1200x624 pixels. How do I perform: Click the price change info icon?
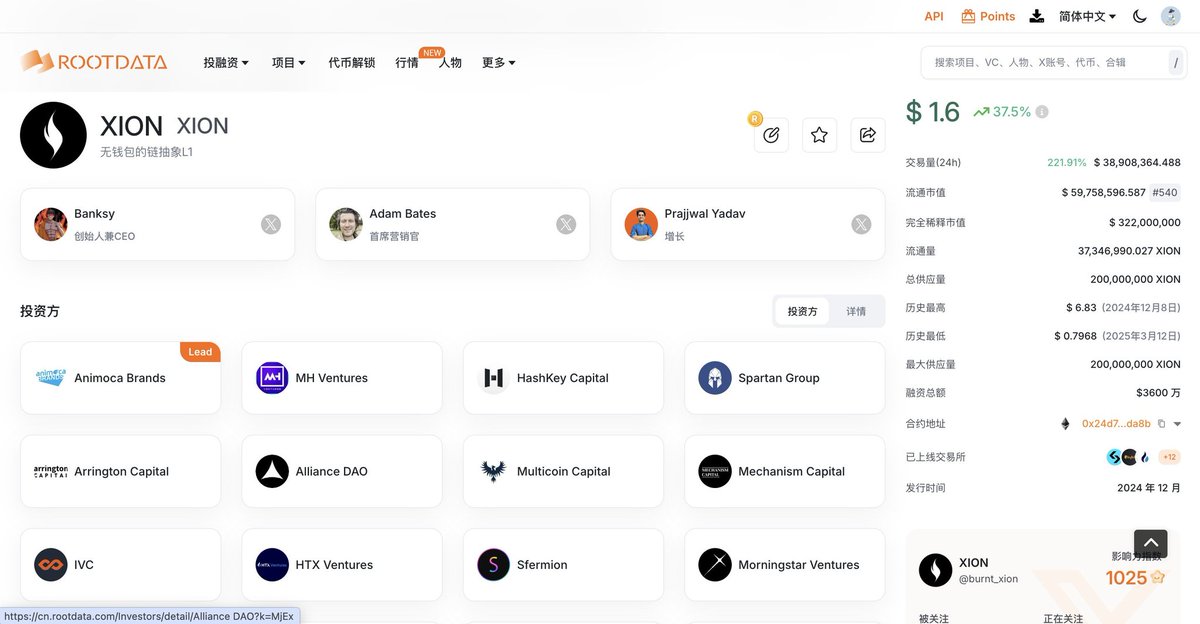[x=1042, y=112]
